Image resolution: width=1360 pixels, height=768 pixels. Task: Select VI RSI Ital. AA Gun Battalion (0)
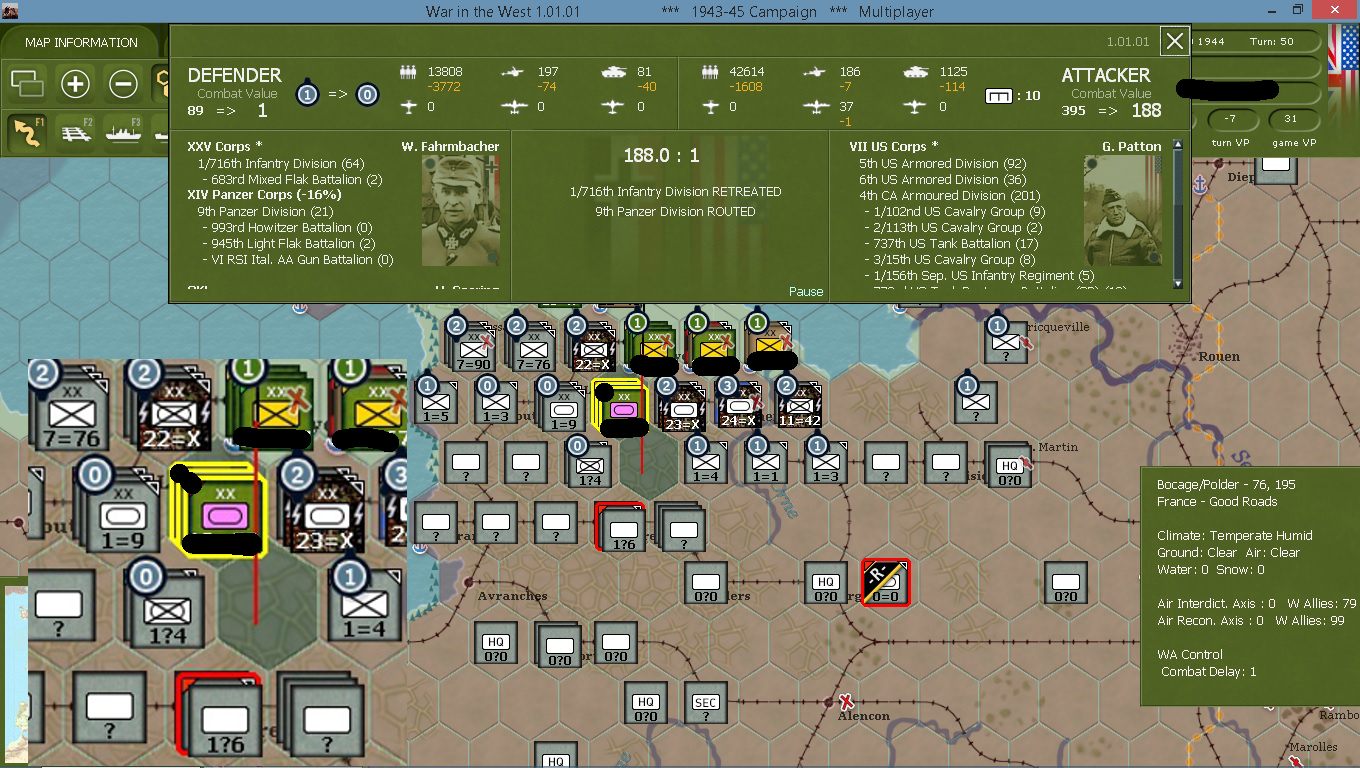(298, 259)
